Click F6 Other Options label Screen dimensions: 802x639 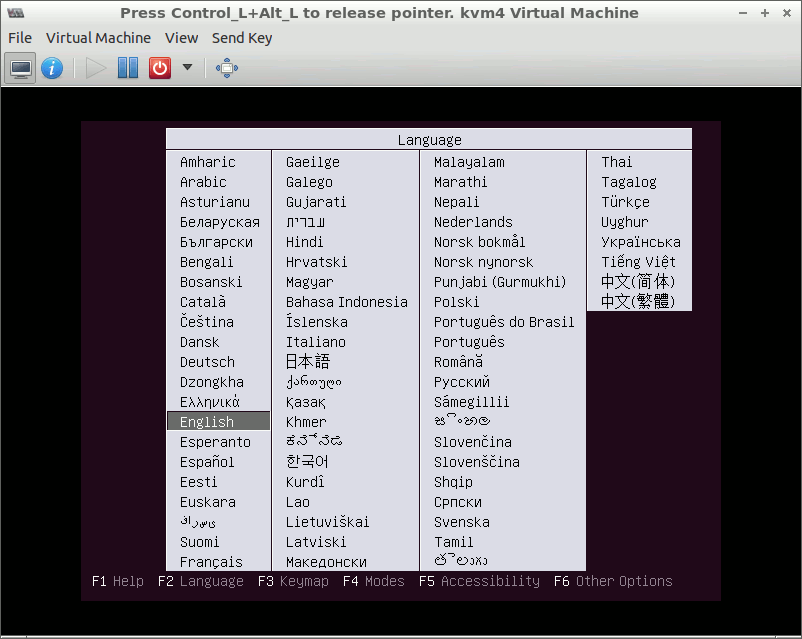[x=612, y=581]
